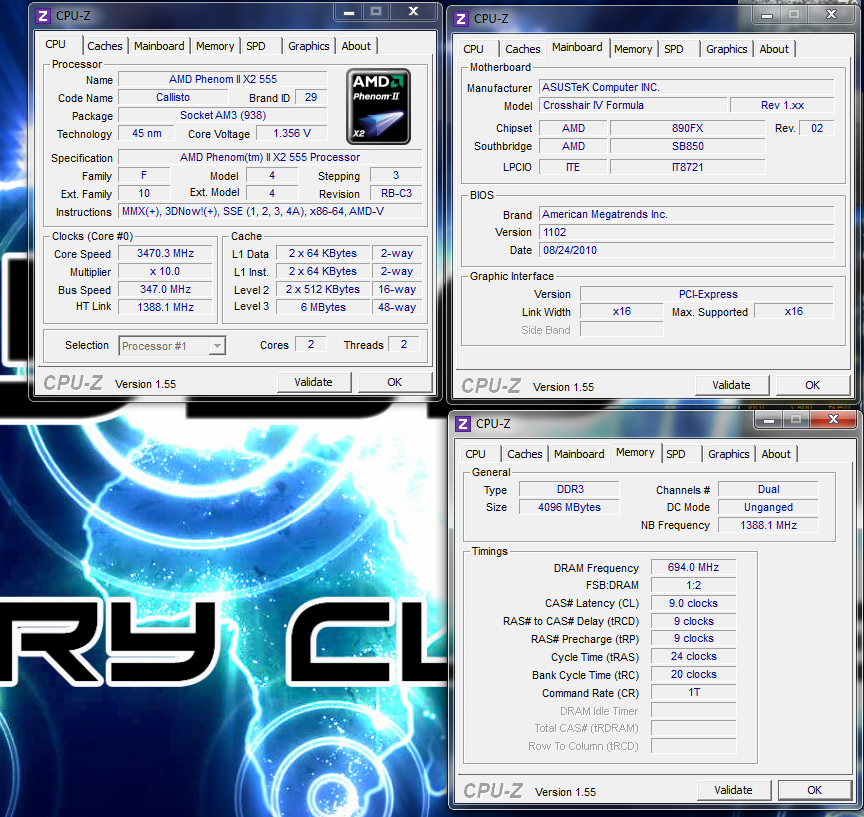Viewport: 864px width, 817px height.
Task: Click the '694.0 MHz' DRAM frequency value
Action: tap(694, 567)
